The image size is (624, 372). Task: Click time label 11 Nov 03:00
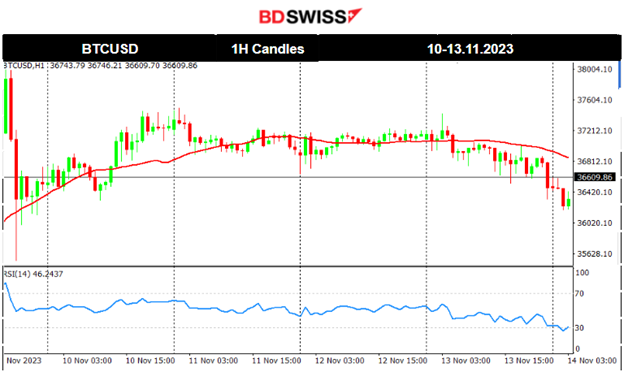tap(213, 360)
